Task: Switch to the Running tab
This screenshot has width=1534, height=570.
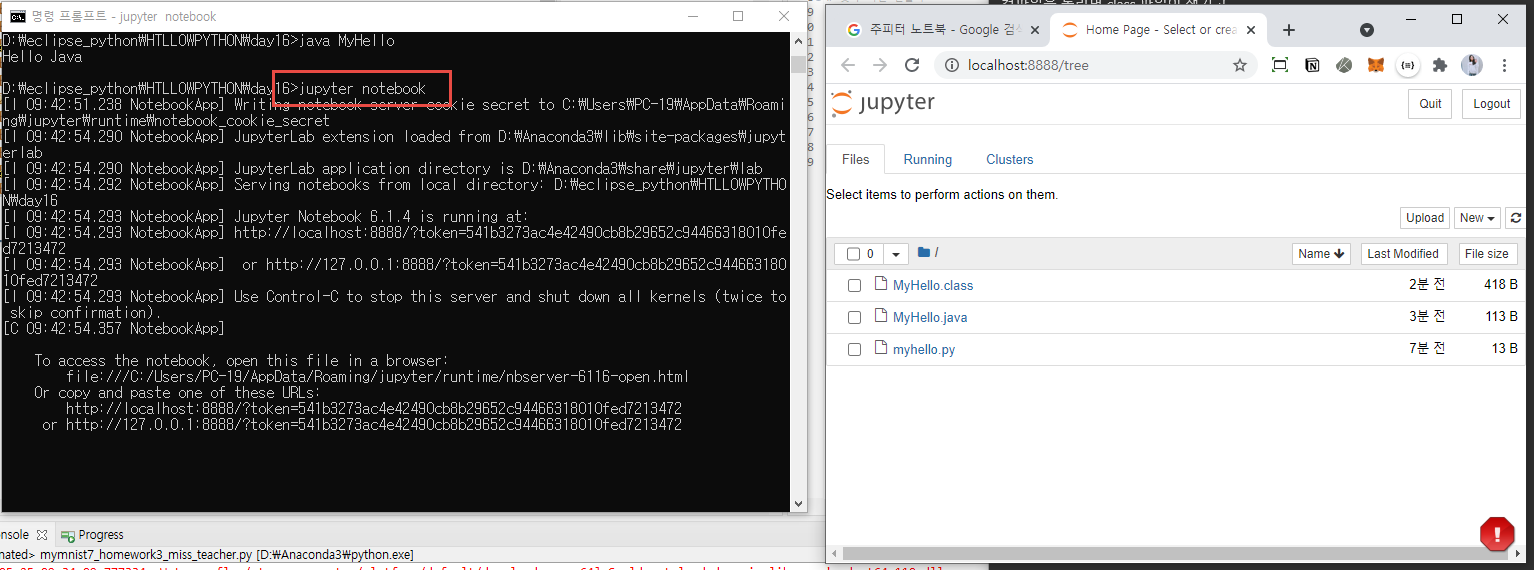Action: tap(927, 159)
